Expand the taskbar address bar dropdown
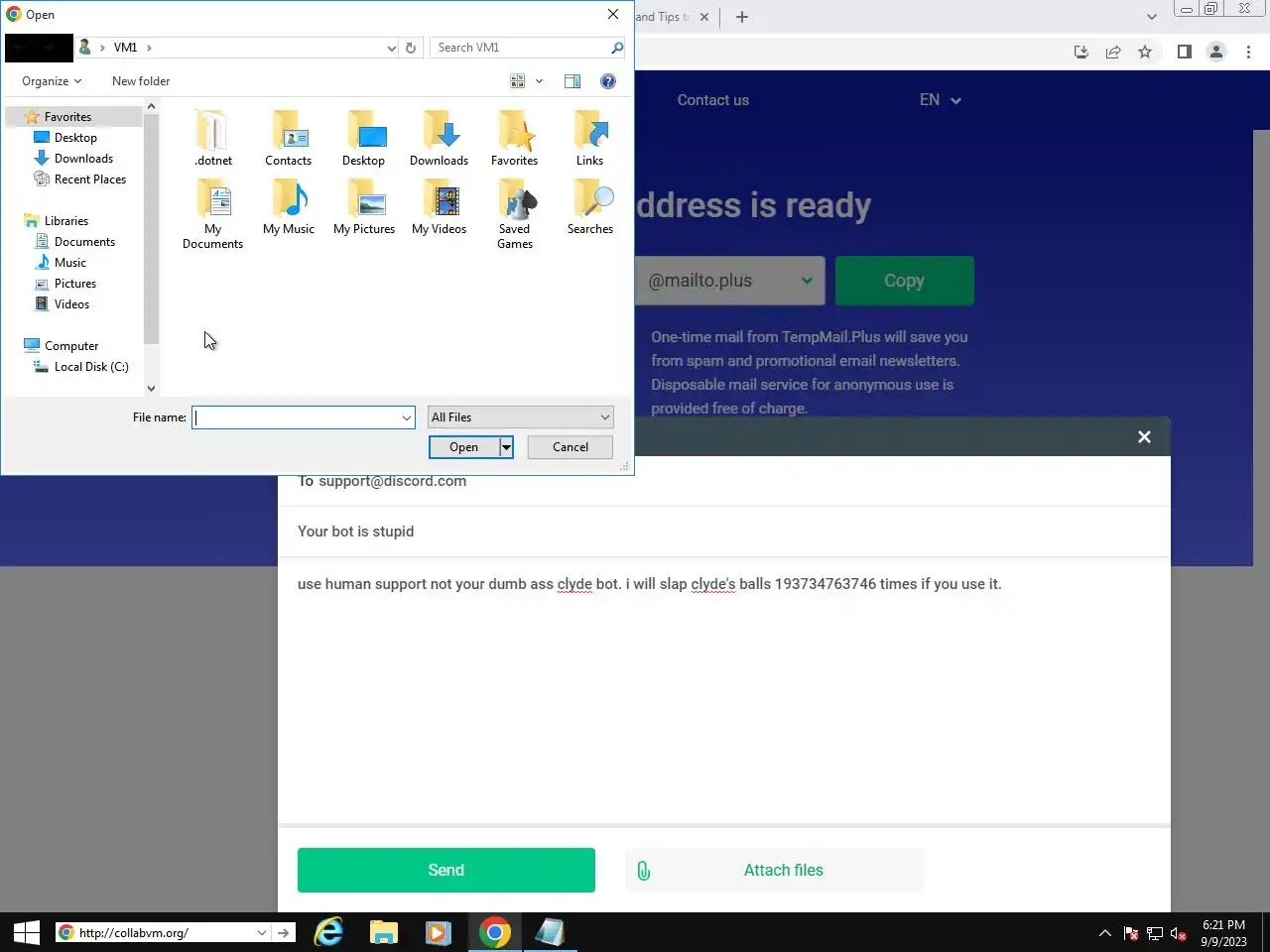This screenshot has width=1270, height=952. 261,933
